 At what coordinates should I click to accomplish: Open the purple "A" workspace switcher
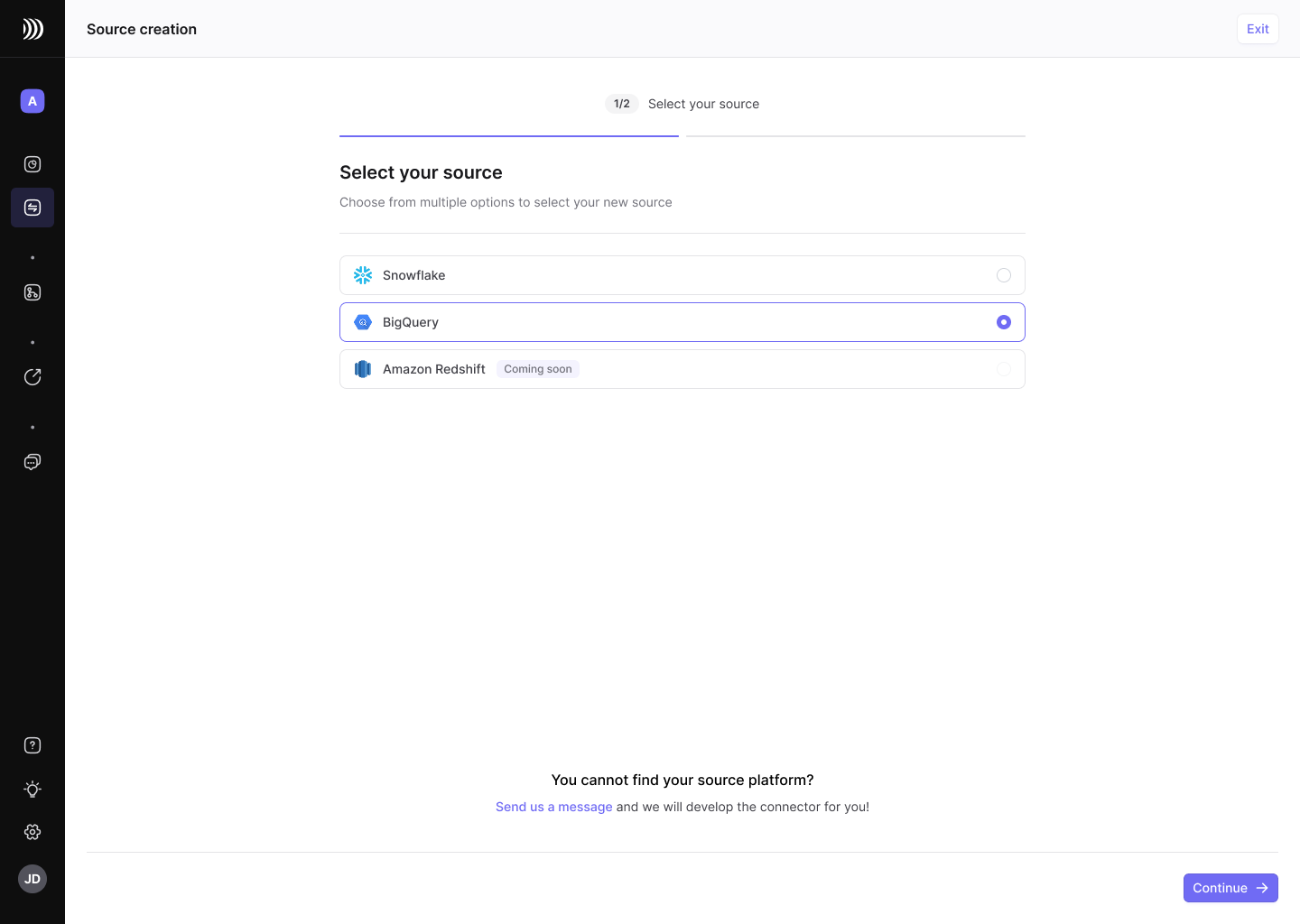[32, 101]
